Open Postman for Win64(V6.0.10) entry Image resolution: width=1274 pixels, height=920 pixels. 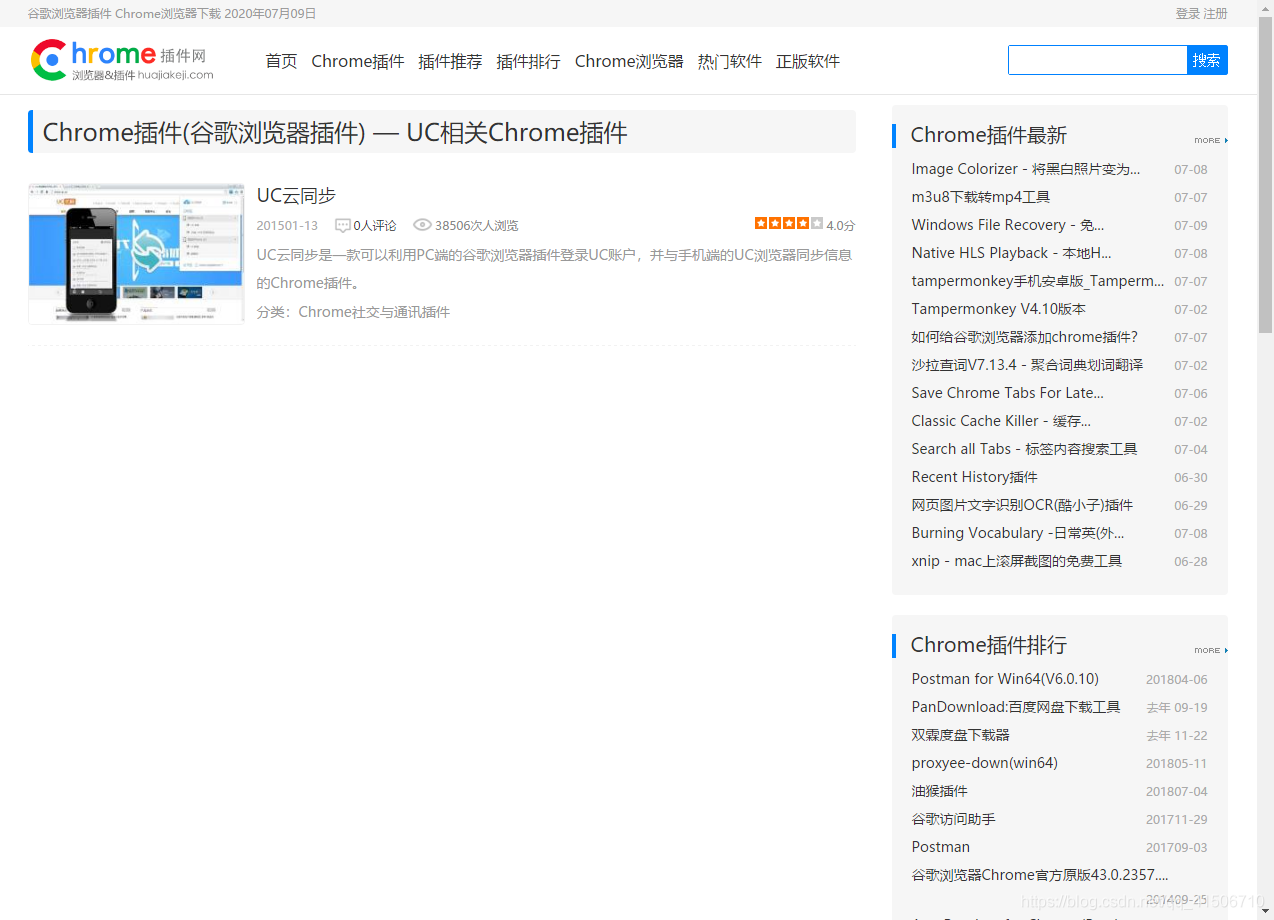pyautogui.click(x=1005, y=679)
